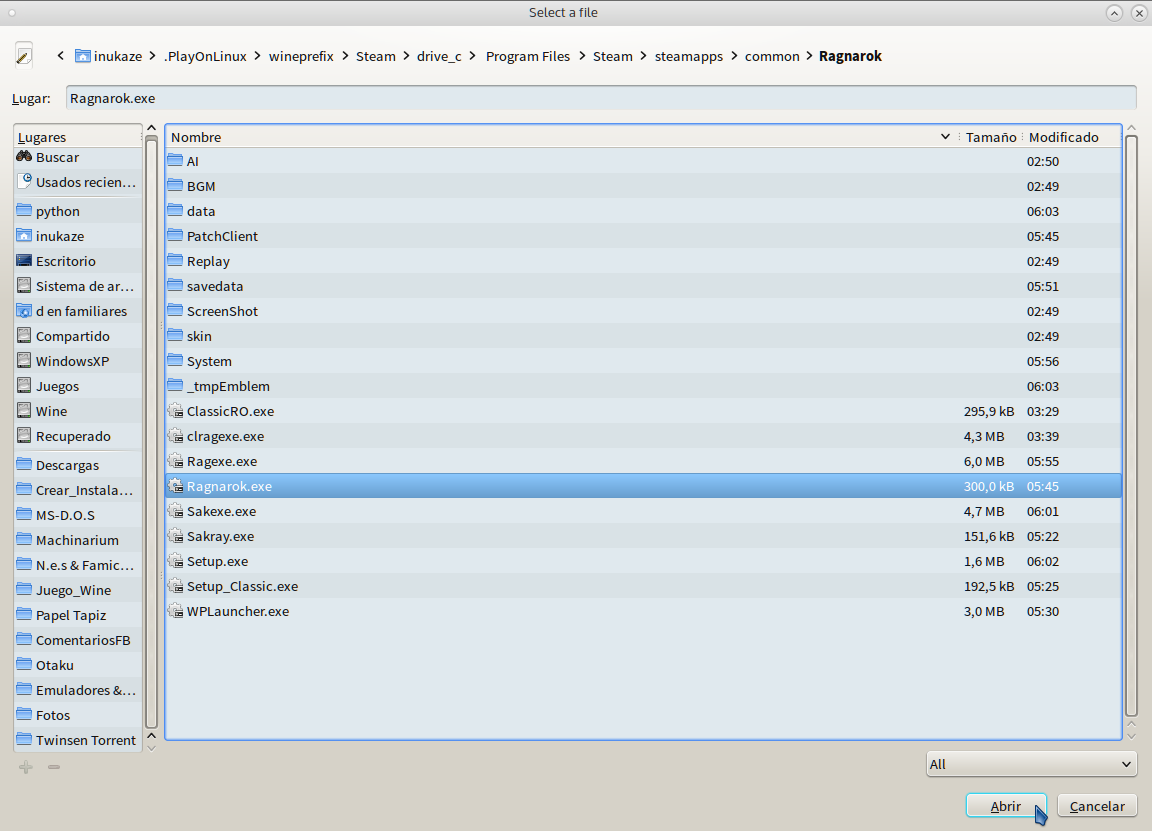This screenshot has width=1152, height=831.
Task: Open the All file filter dropdown
Action: (1032, 764)
